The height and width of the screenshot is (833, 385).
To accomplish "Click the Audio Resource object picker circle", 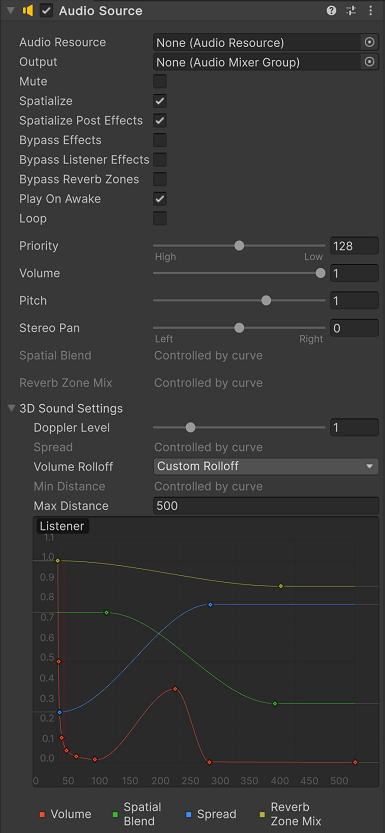I will click(370, 42).
